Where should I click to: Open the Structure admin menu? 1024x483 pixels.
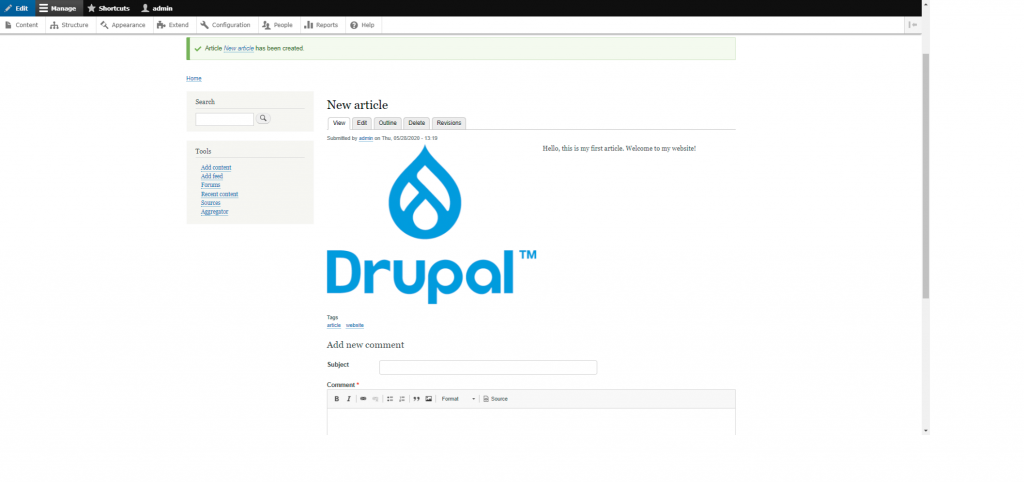69,25
